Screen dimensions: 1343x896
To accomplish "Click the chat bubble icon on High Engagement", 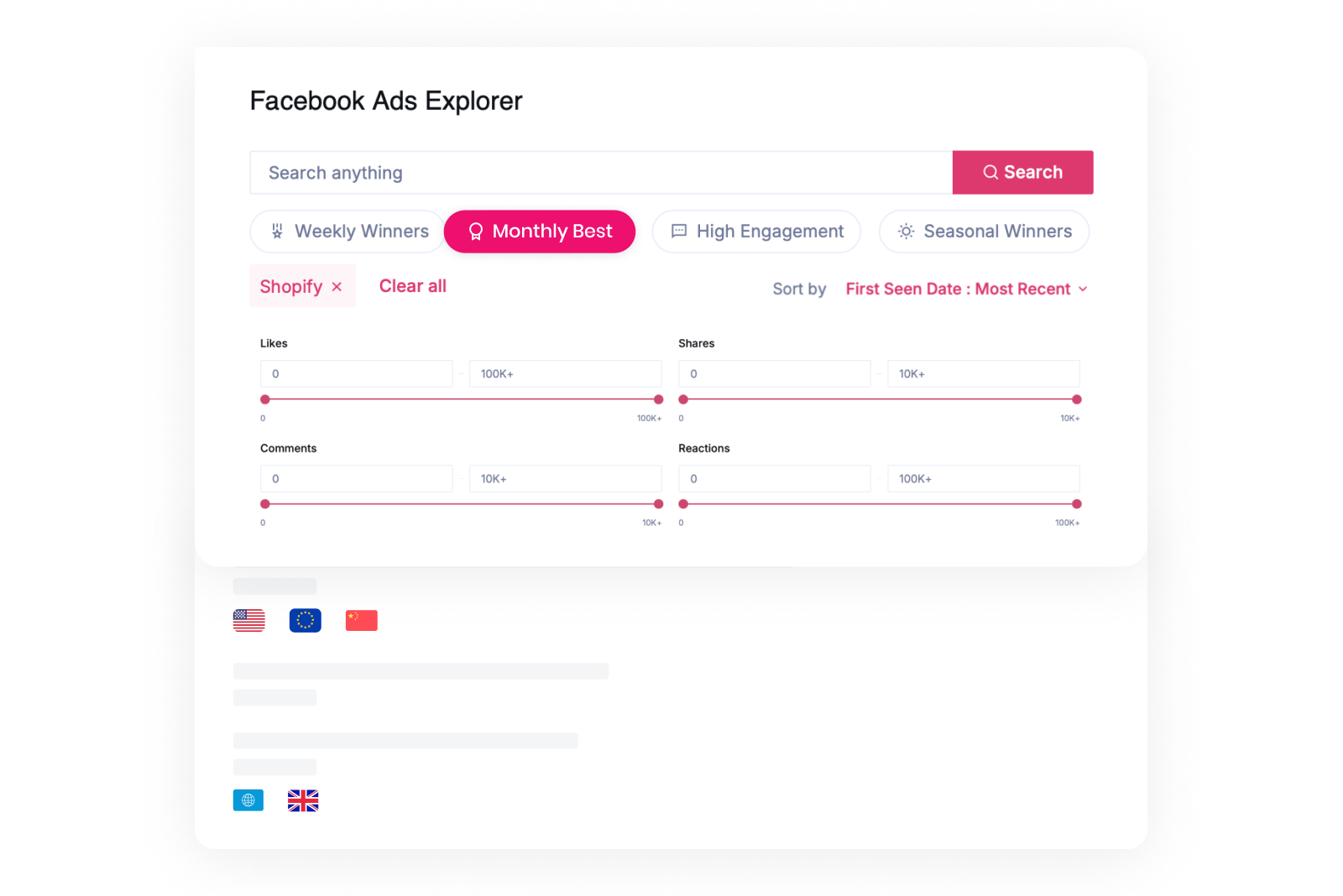I will click(x=679, y=232).
